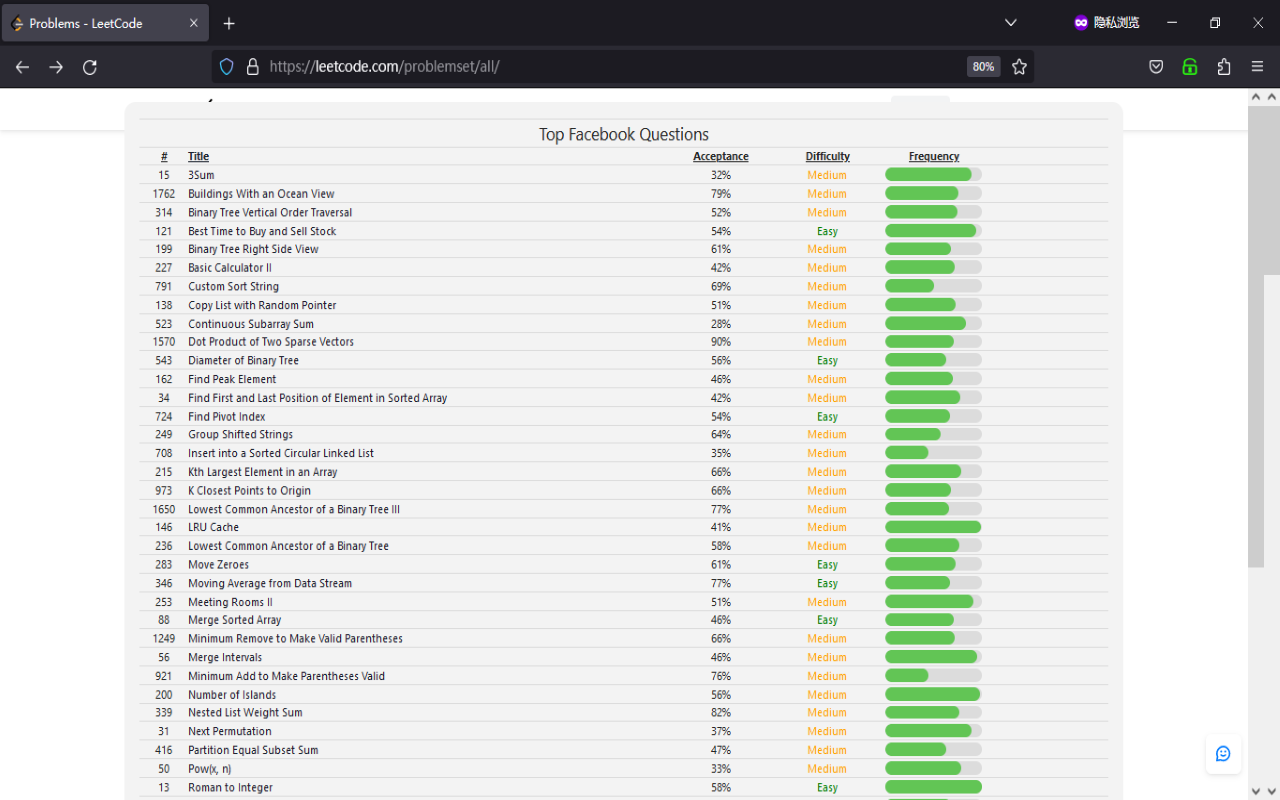Open Diameter of Binary Tree

[243, 360]
